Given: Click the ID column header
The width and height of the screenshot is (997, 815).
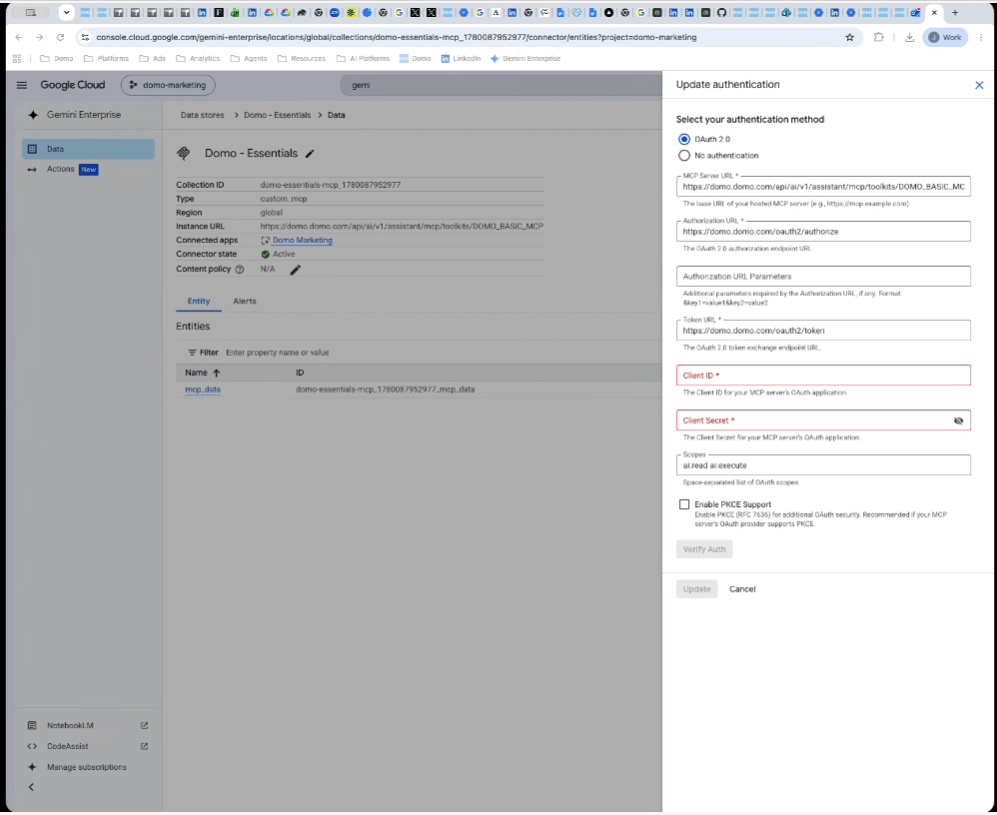Looking at the screenshot, I should [299, 373].
